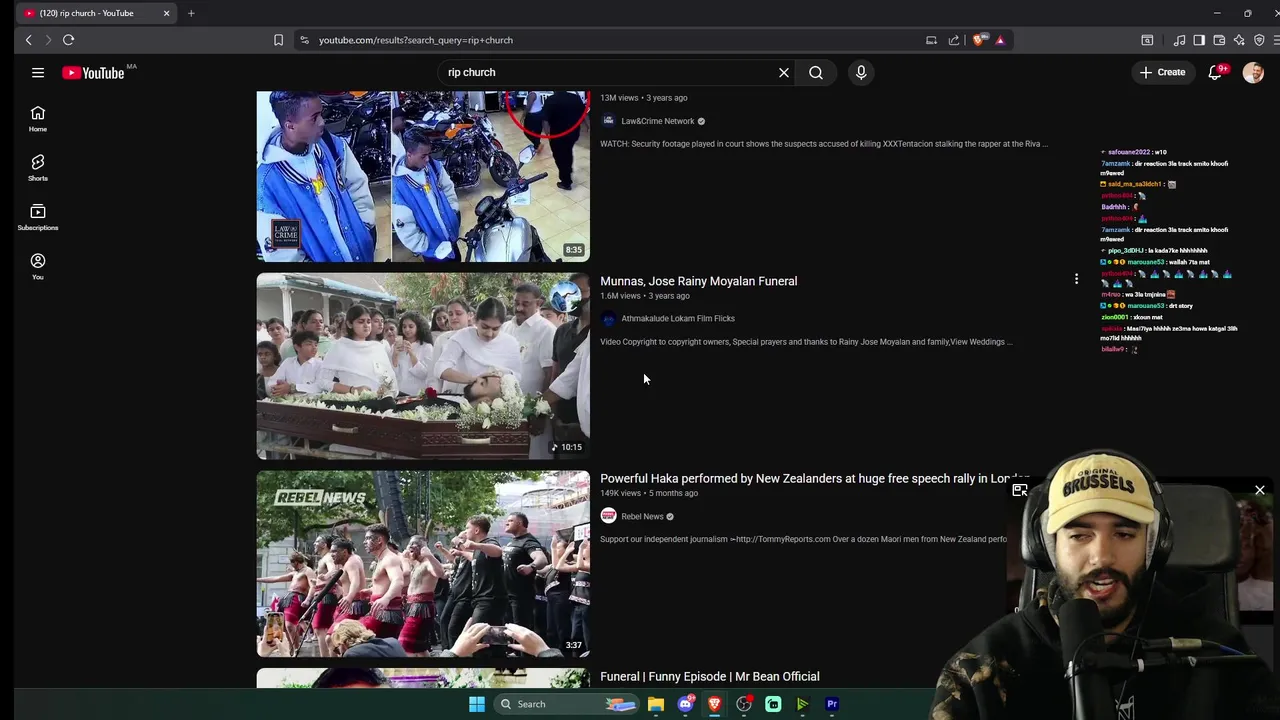1280x720 pixels.
Task: Open the Munnas, Jose Rainy Moyalan Funeral title
Action: 698,281
